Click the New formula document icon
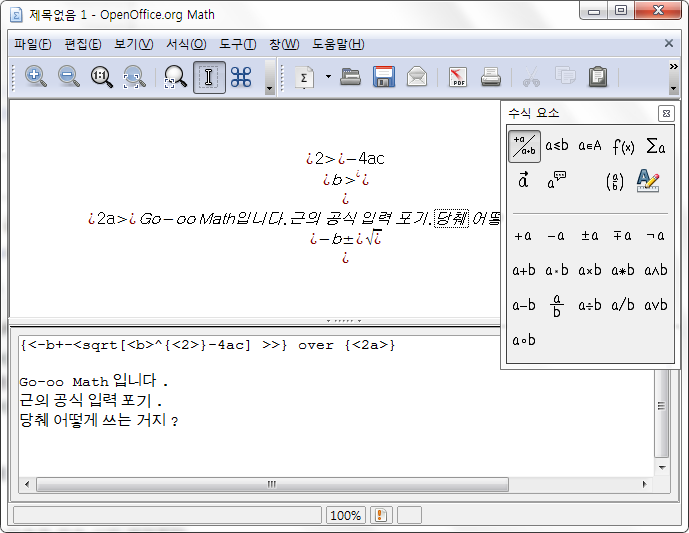The image size is (689, 533). click(304, 77)
